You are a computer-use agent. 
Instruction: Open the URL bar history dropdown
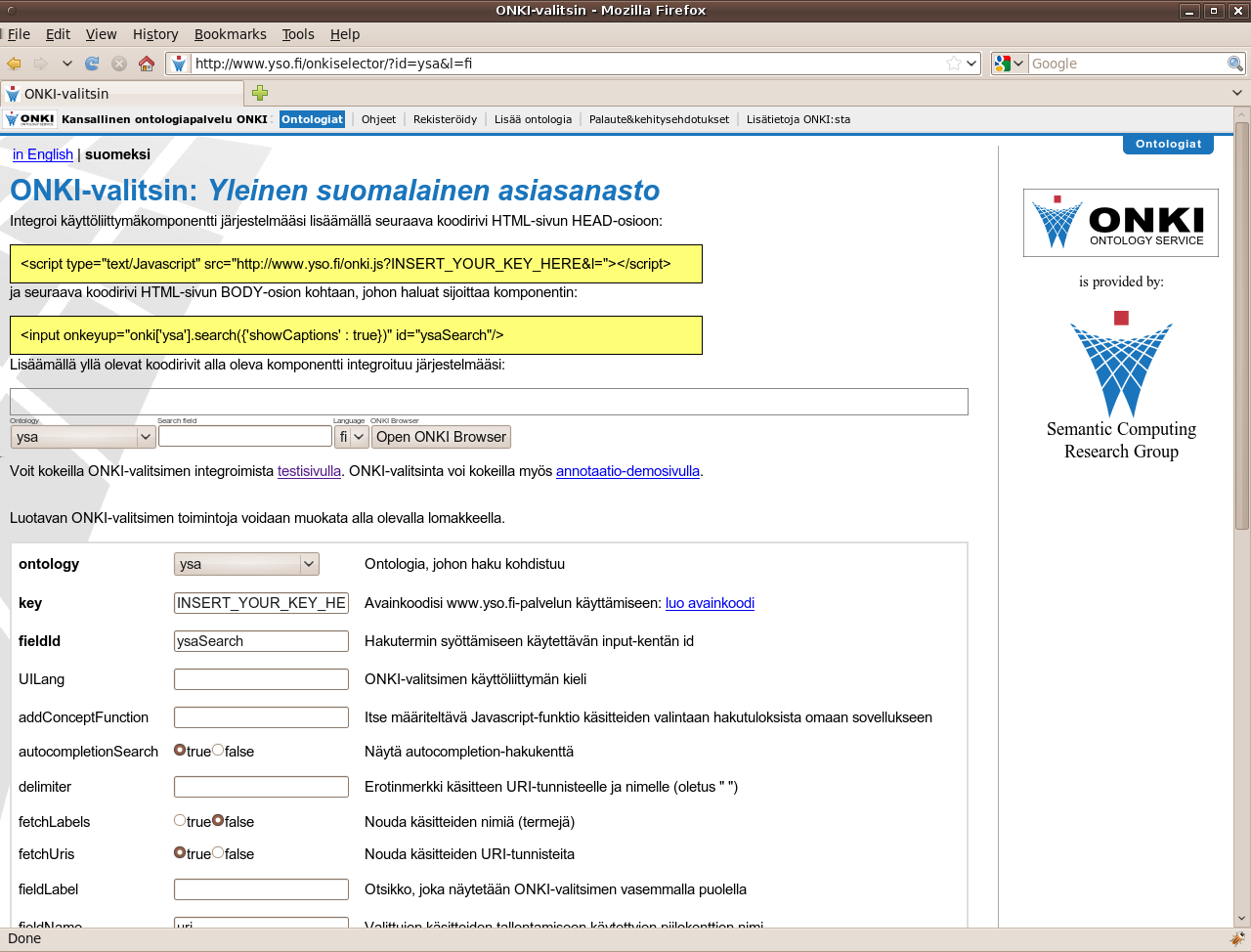[971, 64]
